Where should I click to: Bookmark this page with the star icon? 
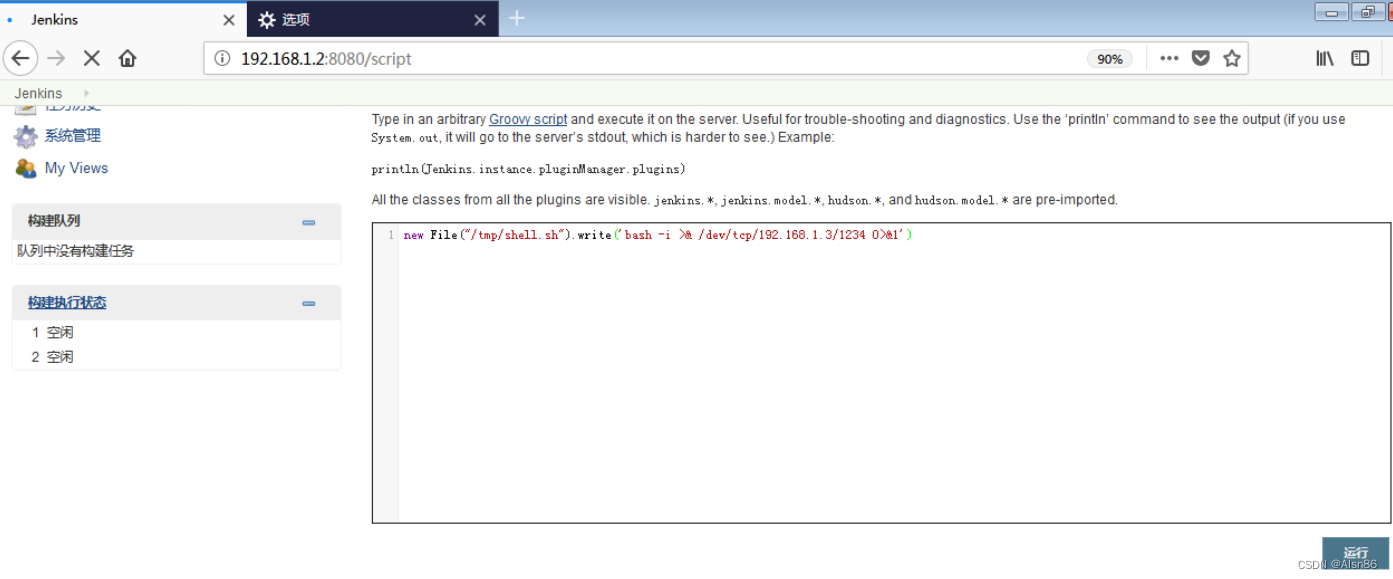pos(1232,58)
